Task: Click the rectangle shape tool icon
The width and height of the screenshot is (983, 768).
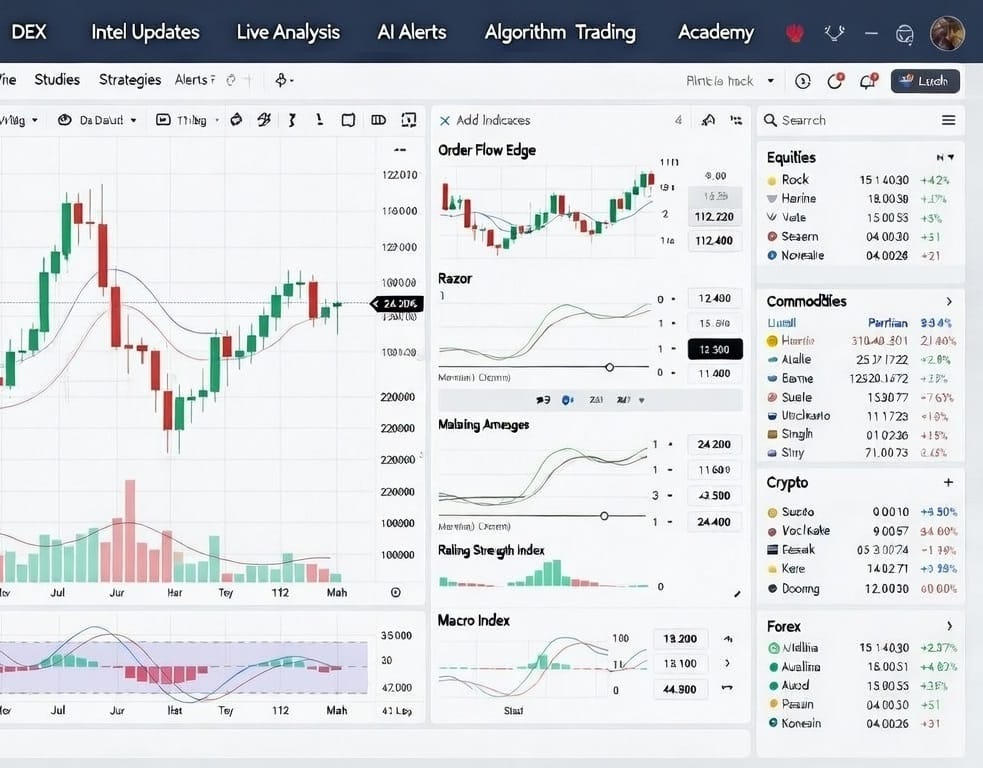Action: pyautogui.click(x=348, y=120)
